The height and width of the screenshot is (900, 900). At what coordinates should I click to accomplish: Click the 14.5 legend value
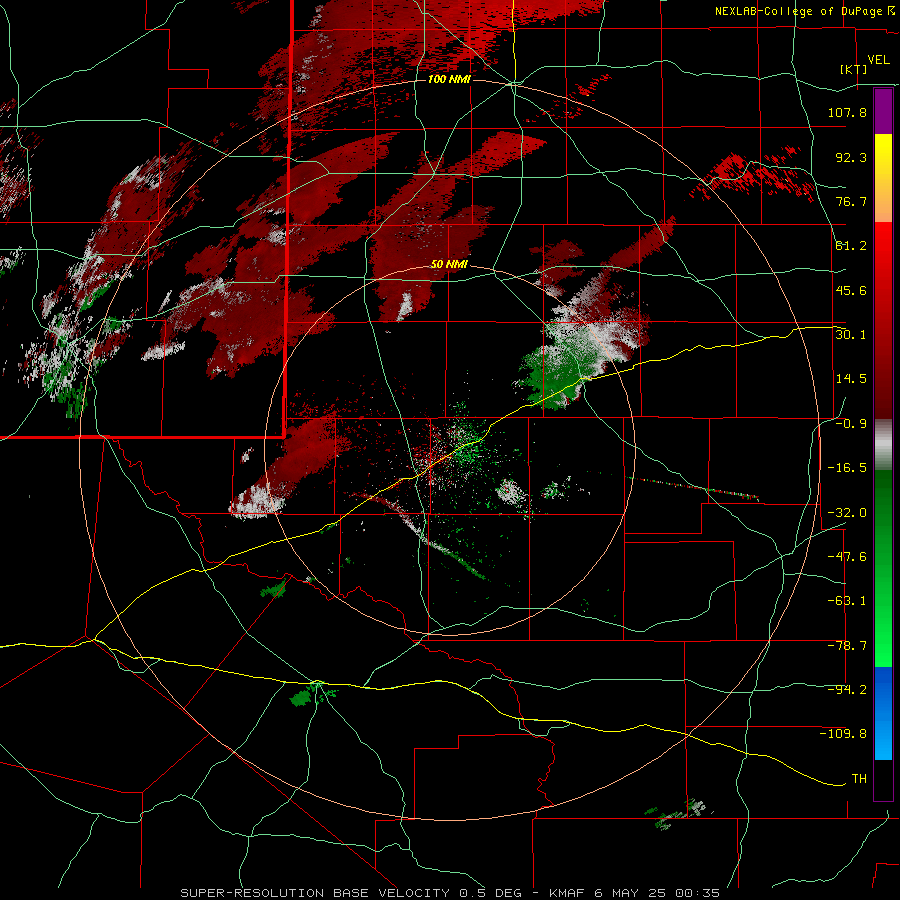point(851,379)
